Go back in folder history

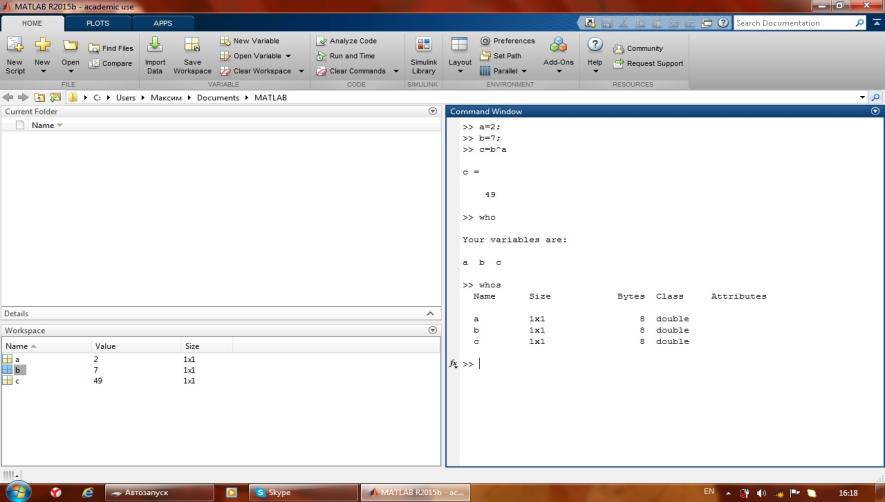8,97
